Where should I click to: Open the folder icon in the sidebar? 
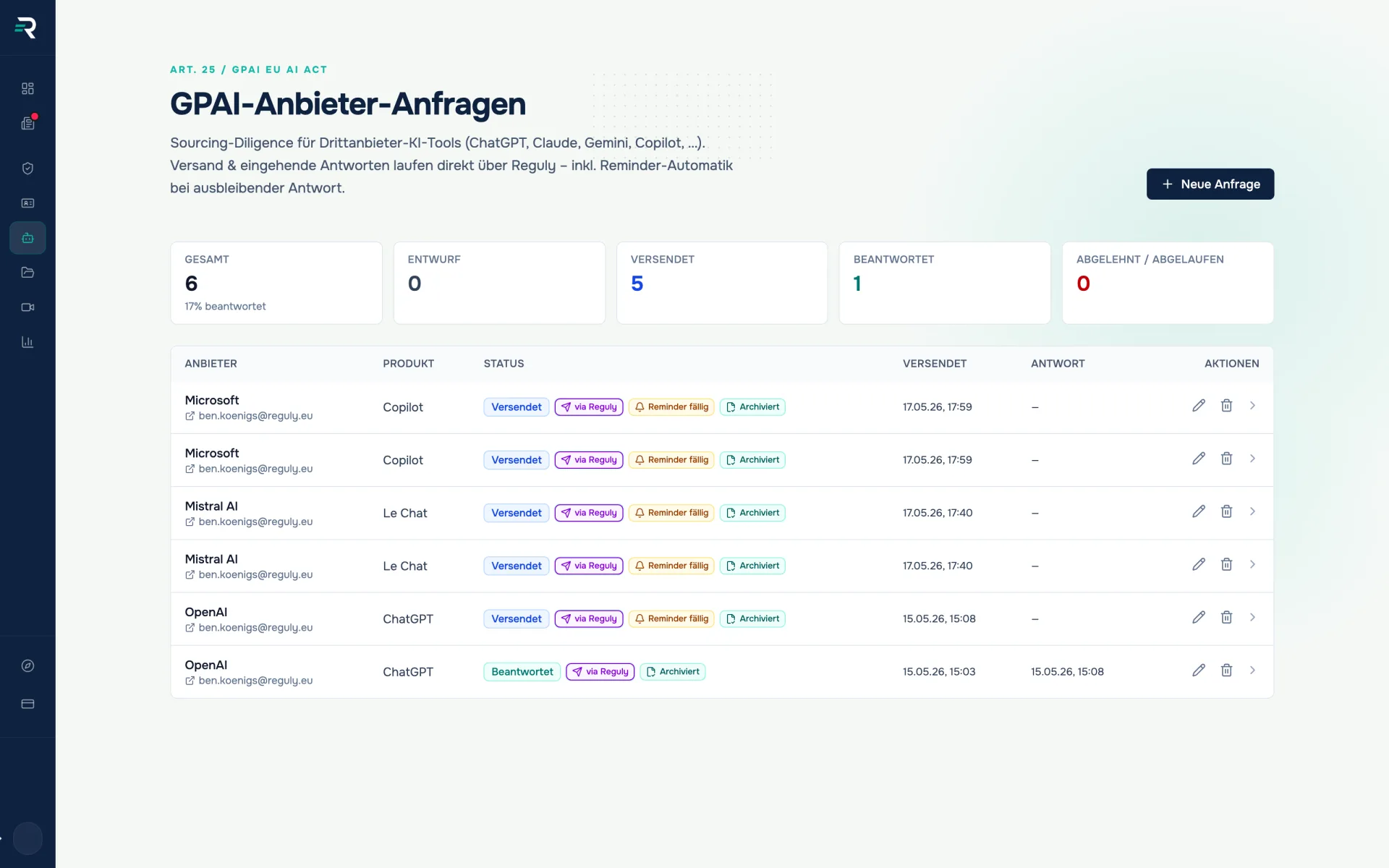click(x=27, y=273)
